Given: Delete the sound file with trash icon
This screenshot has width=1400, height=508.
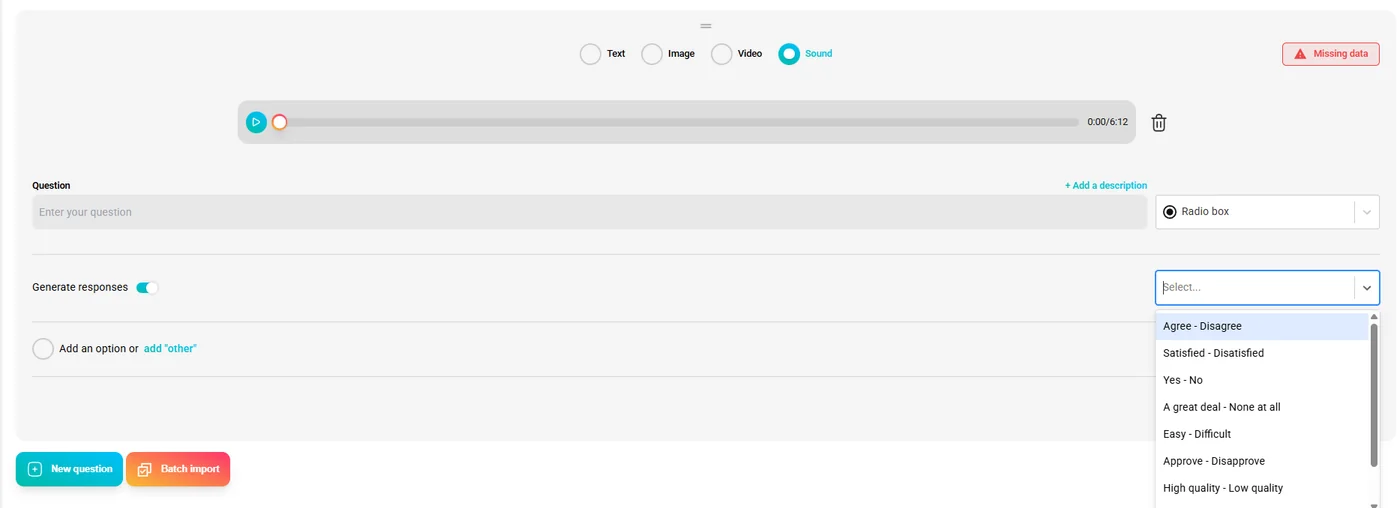Looking at the screenshot, I should (1159, 123).
